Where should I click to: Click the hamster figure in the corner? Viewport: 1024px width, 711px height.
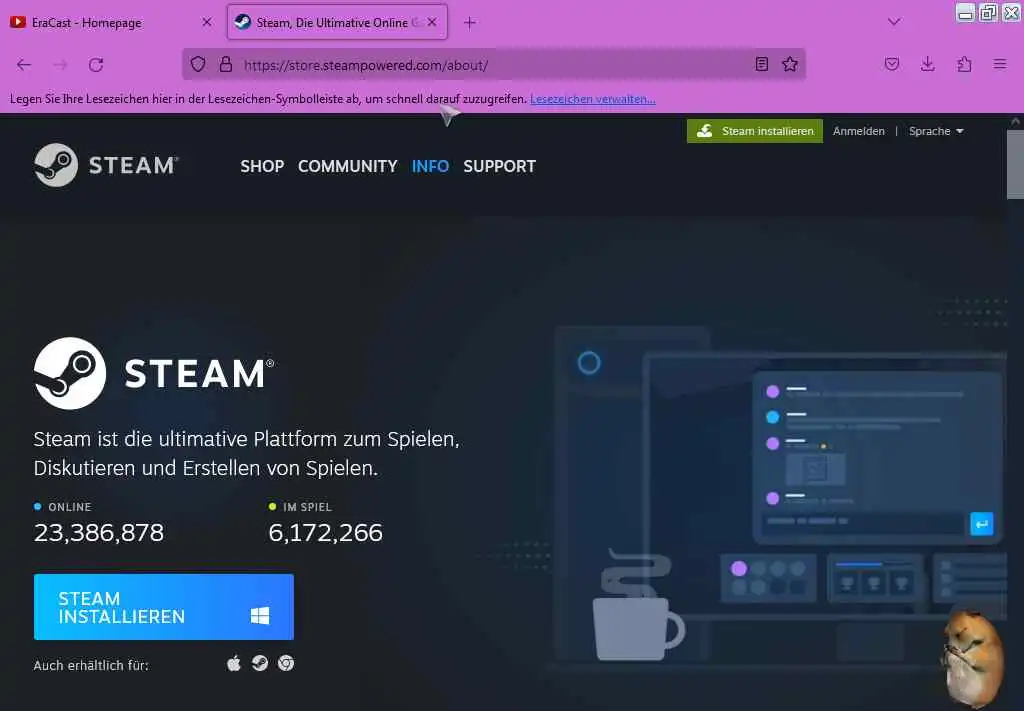(972, 660)
